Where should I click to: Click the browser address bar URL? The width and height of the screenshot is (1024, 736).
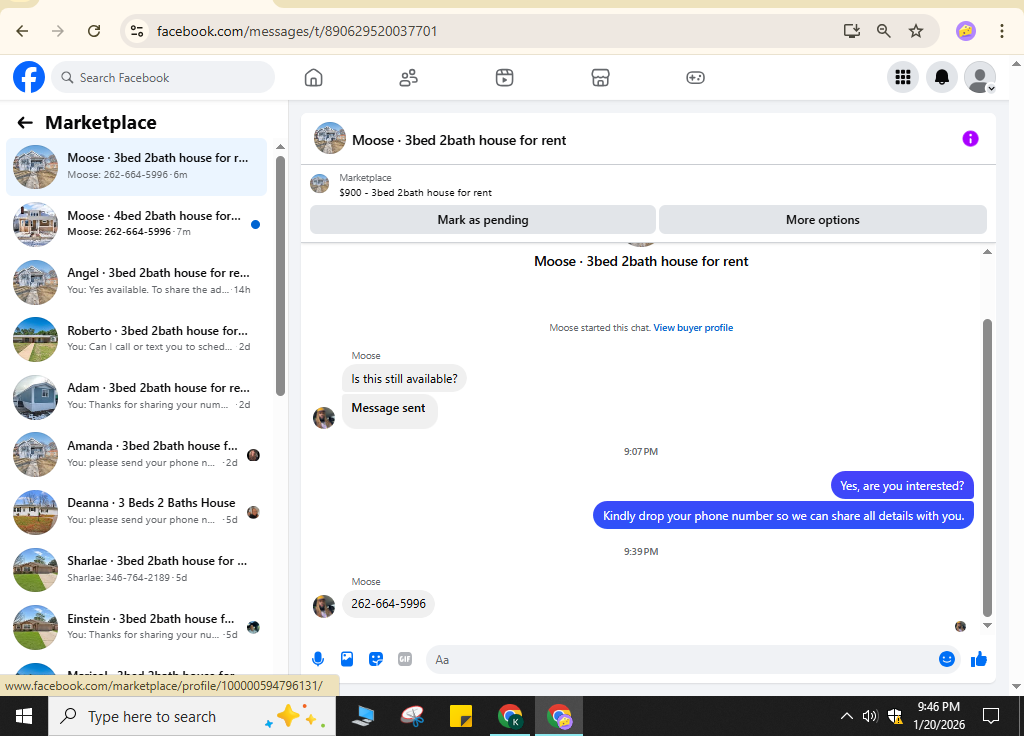tap(296, 31)
